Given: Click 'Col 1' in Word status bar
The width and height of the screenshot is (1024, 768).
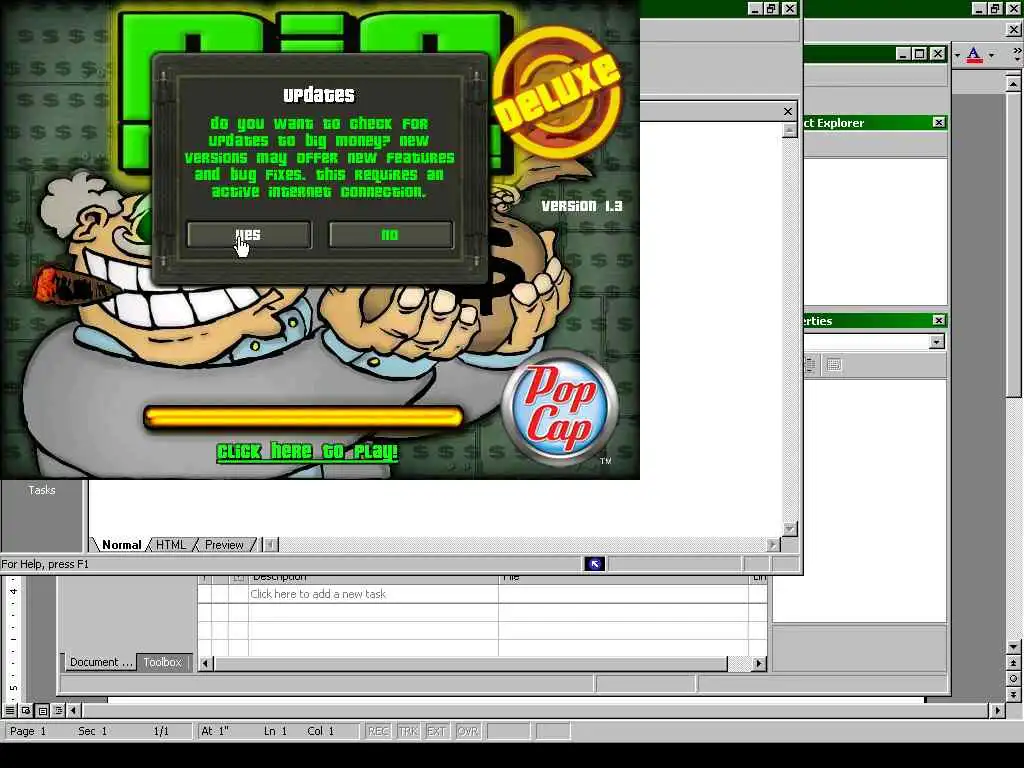Looking at the screenshot, I should pyautogui.click(x=320, y=731).
